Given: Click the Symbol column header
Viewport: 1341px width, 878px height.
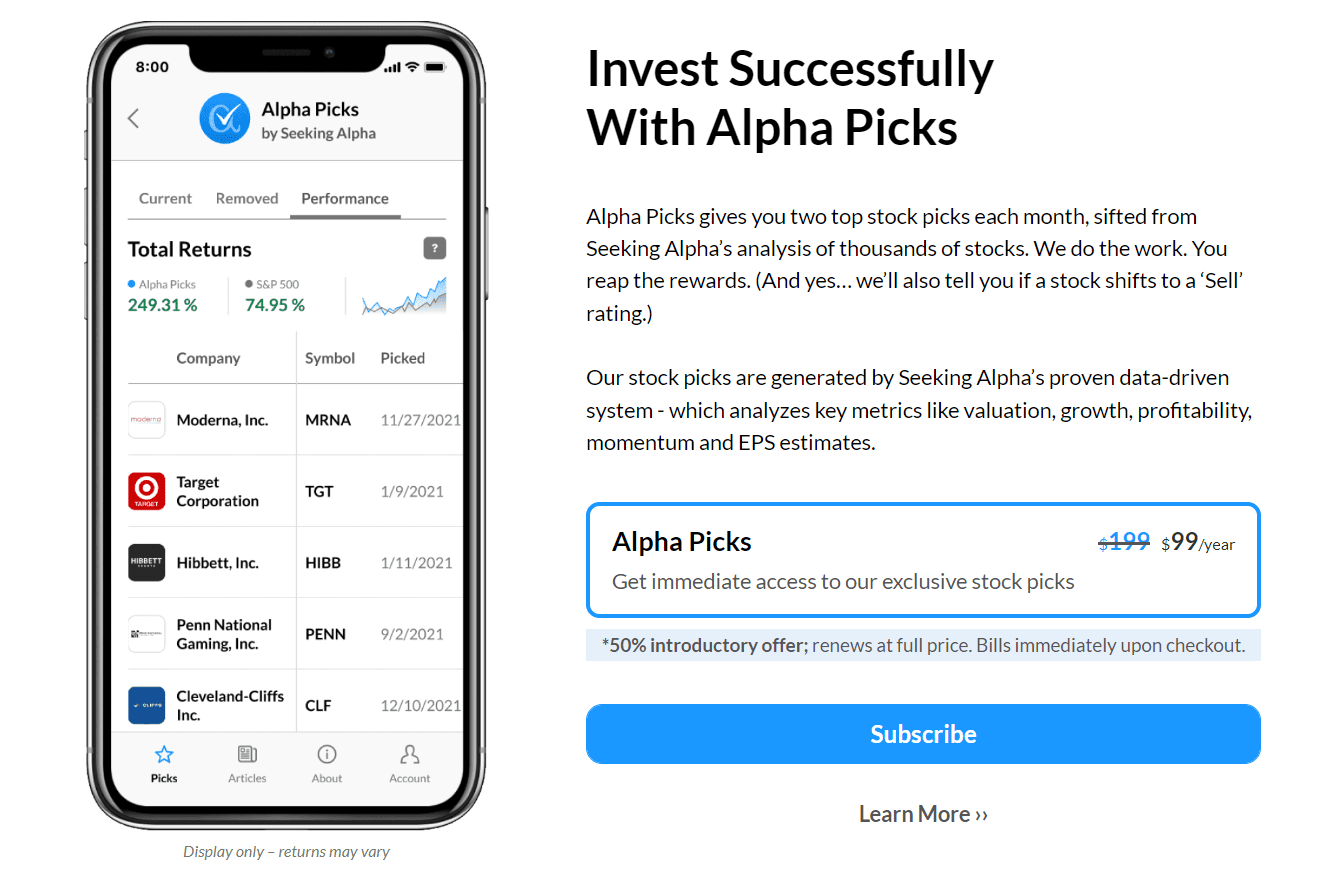Looking at the screenshot, I should pos(330,358).
